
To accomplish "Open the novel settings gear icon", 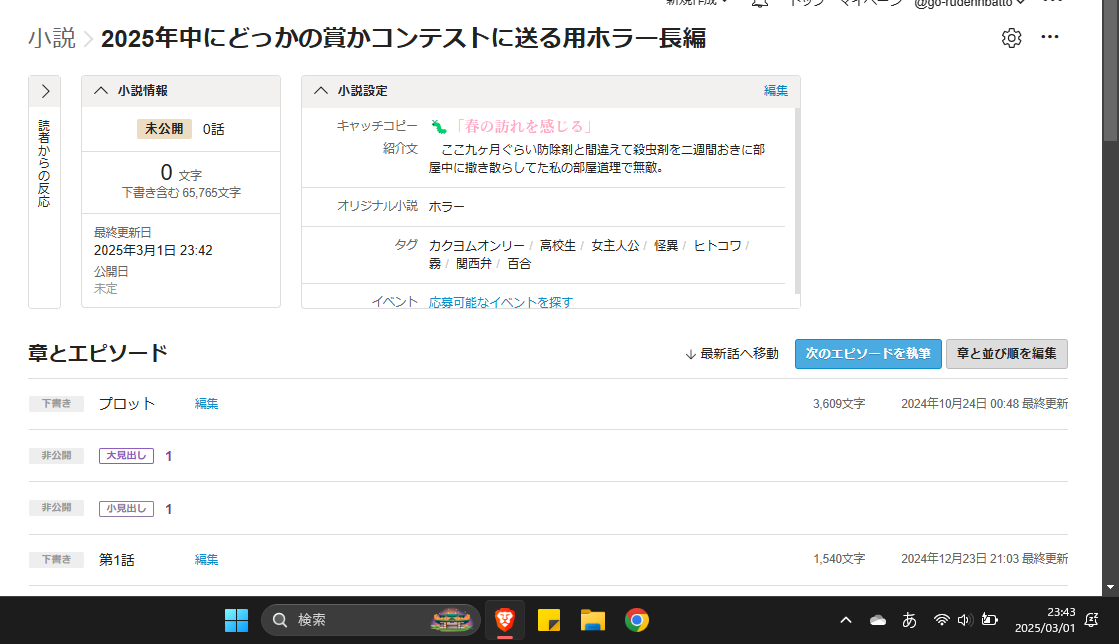I will click(1011, 38).
